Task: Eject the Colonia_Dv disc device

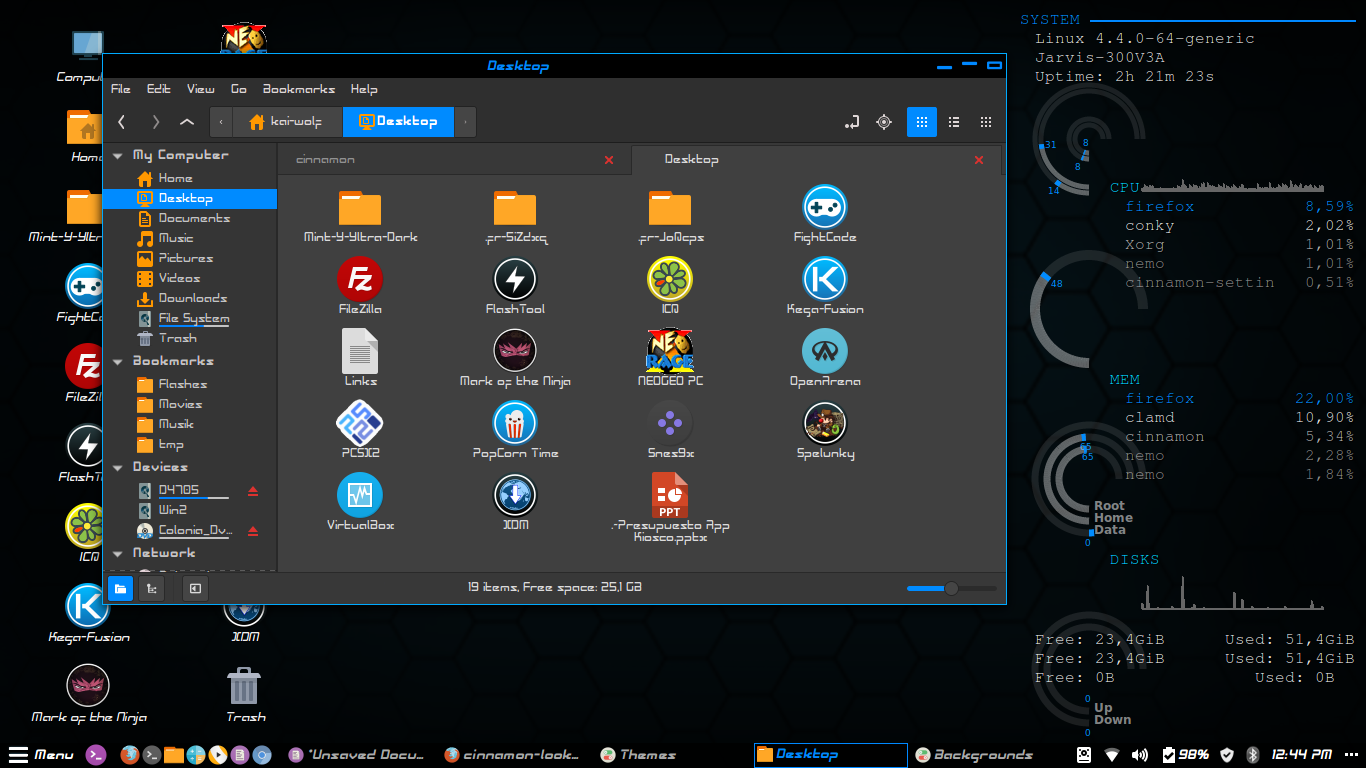Action: coord(253,531)
